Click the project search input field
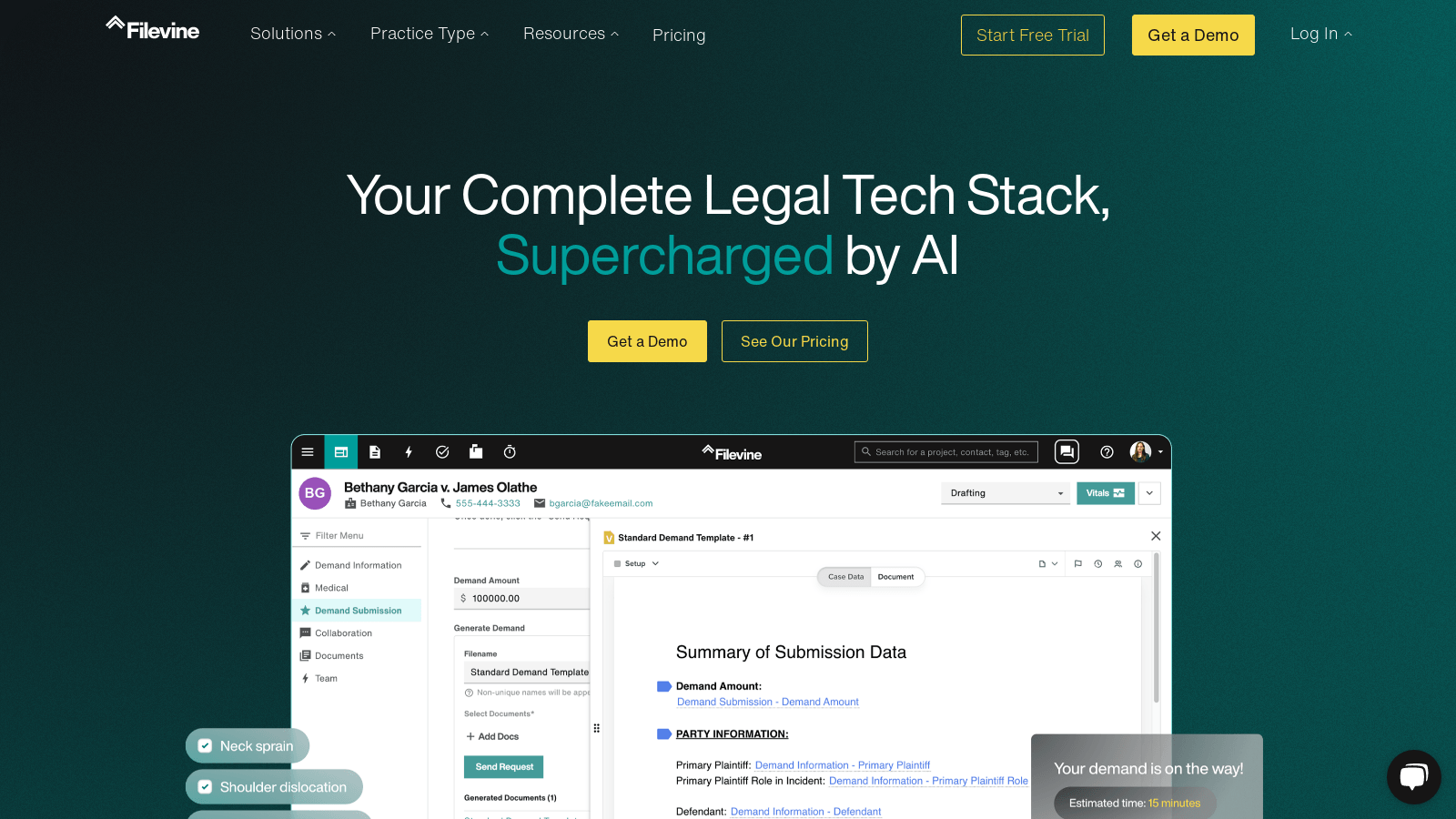This screenshot has width=1456, height=819. 946,452
